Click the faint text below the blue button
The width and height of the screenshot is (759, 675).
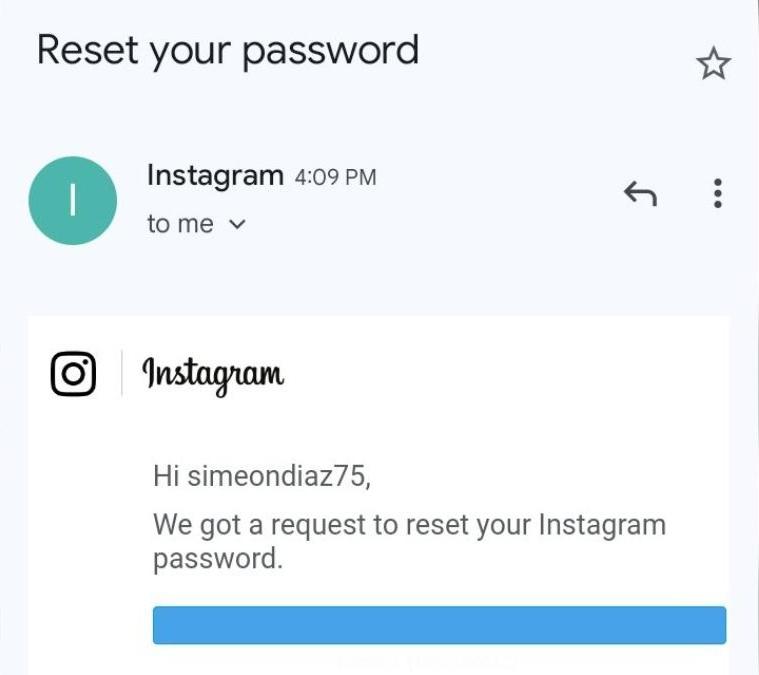point(430,661)
